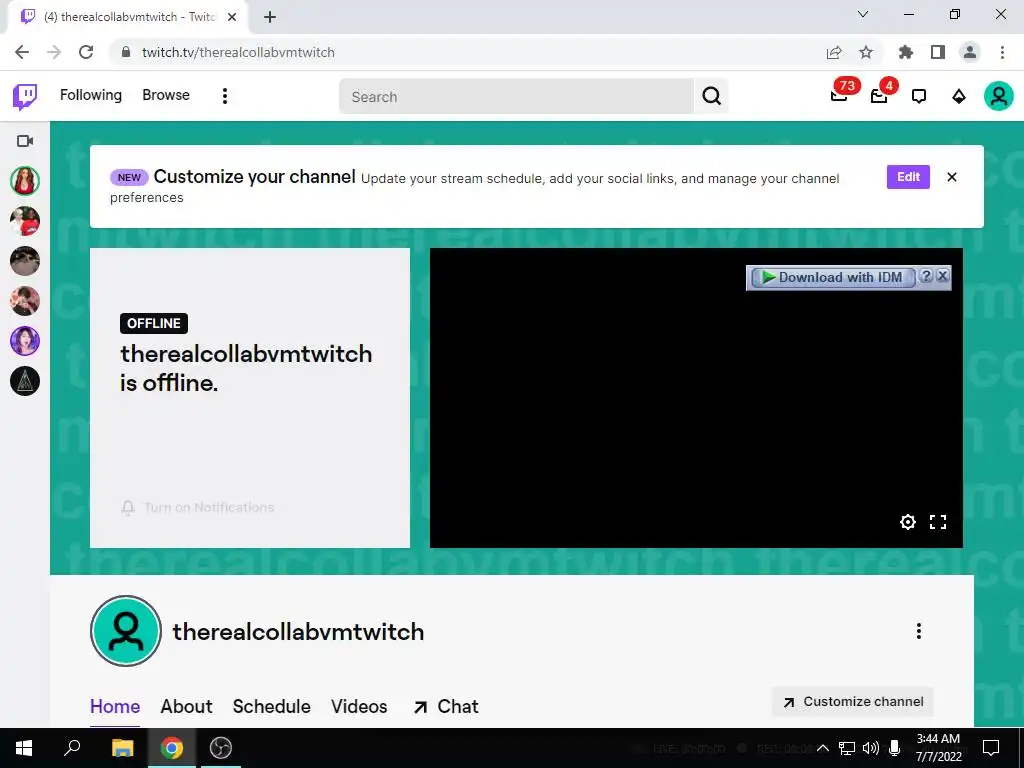Open the IDM help question icon
Image resolution: width=1024 pixels, height=768 pixels.
click(925, 276)
